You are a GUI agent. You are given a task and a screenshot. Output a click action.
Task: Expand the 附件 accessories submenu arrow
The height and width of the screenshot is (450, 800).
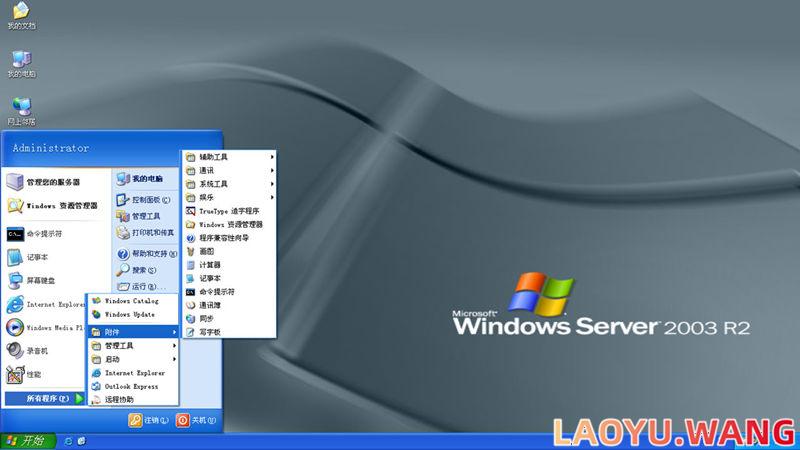[x=174, y=332]
